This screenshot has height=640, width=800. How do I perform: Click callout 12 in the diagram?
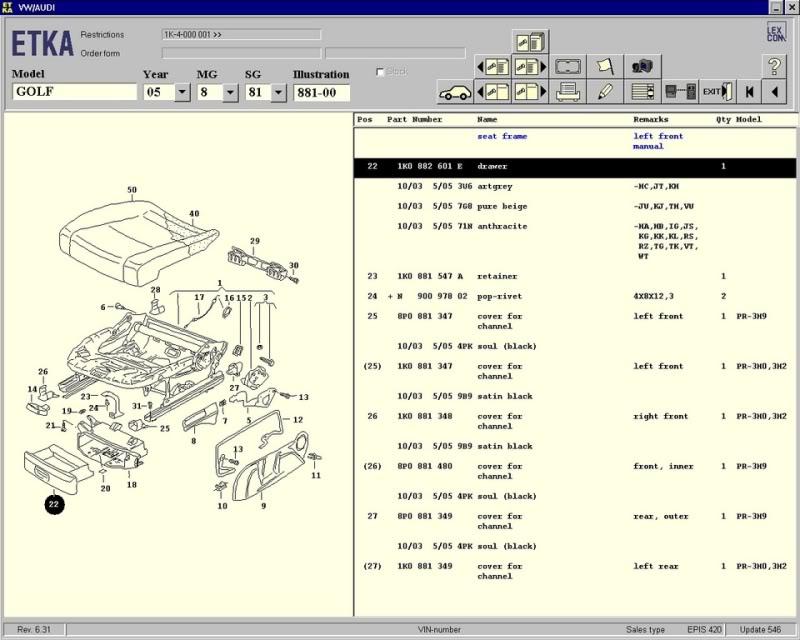298,420
